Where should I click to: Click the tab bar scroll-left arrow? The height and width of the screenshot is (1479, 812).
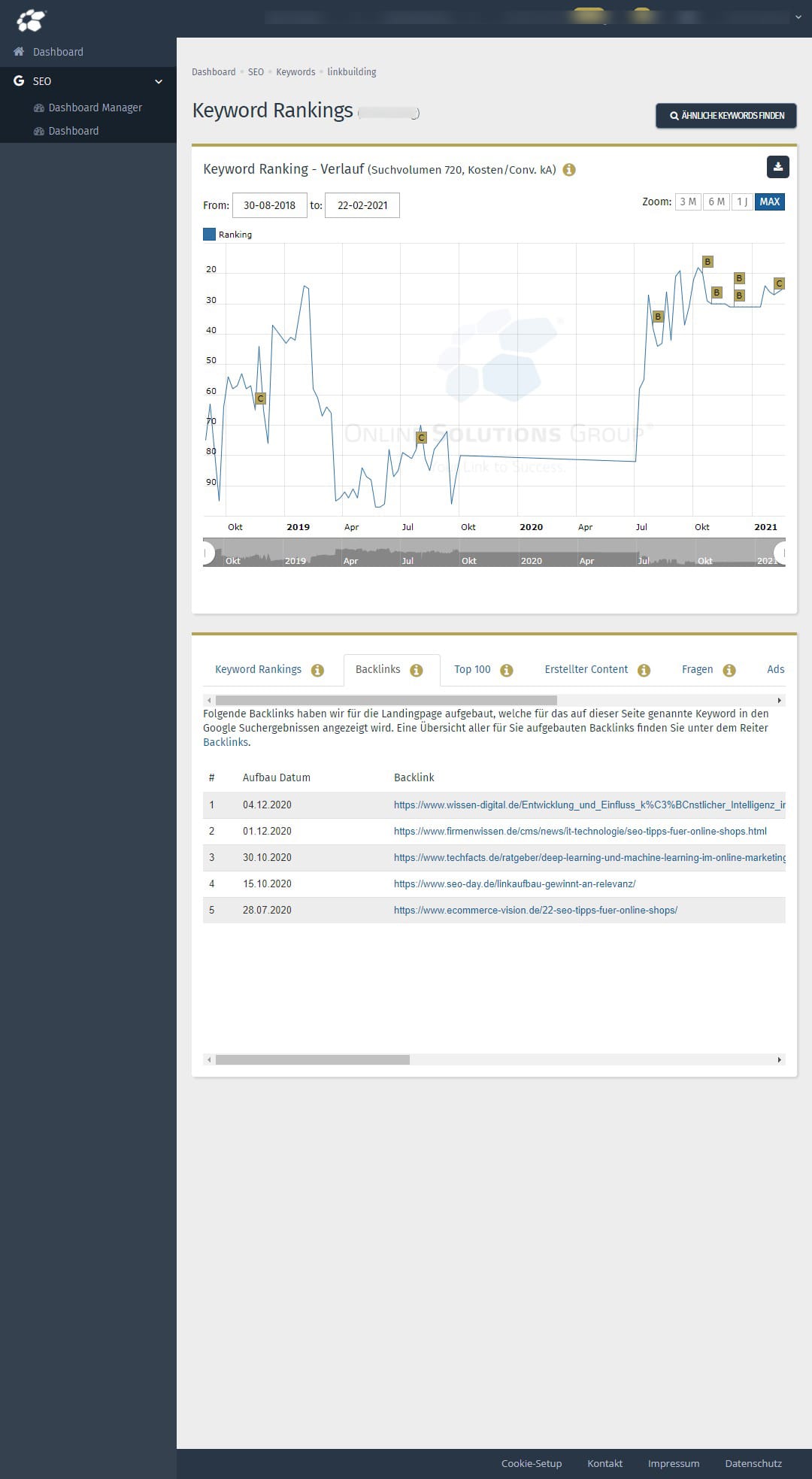pos(209,701)
